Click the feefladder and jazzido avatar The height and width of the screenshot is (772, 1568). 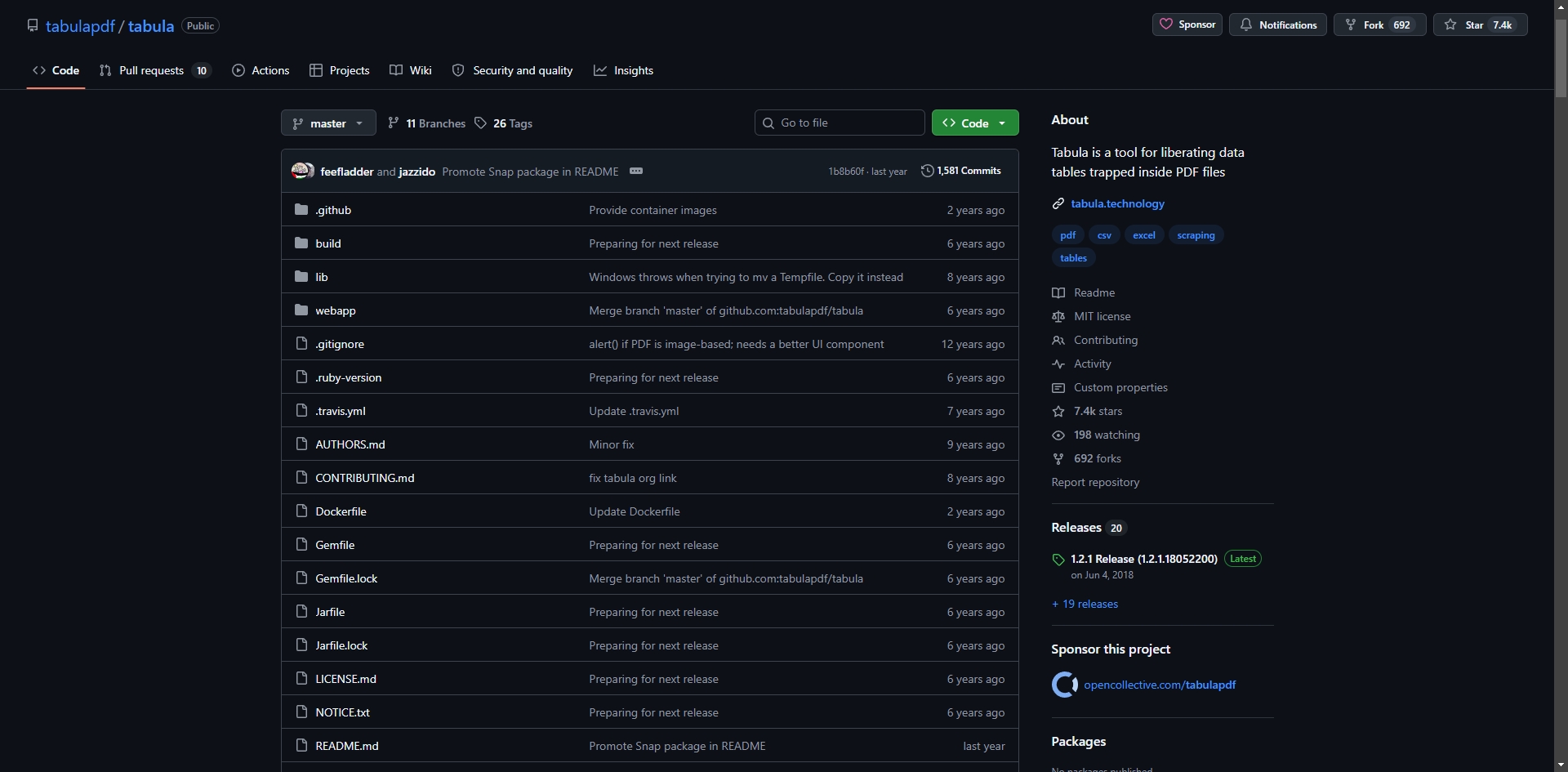coord(303,171)
